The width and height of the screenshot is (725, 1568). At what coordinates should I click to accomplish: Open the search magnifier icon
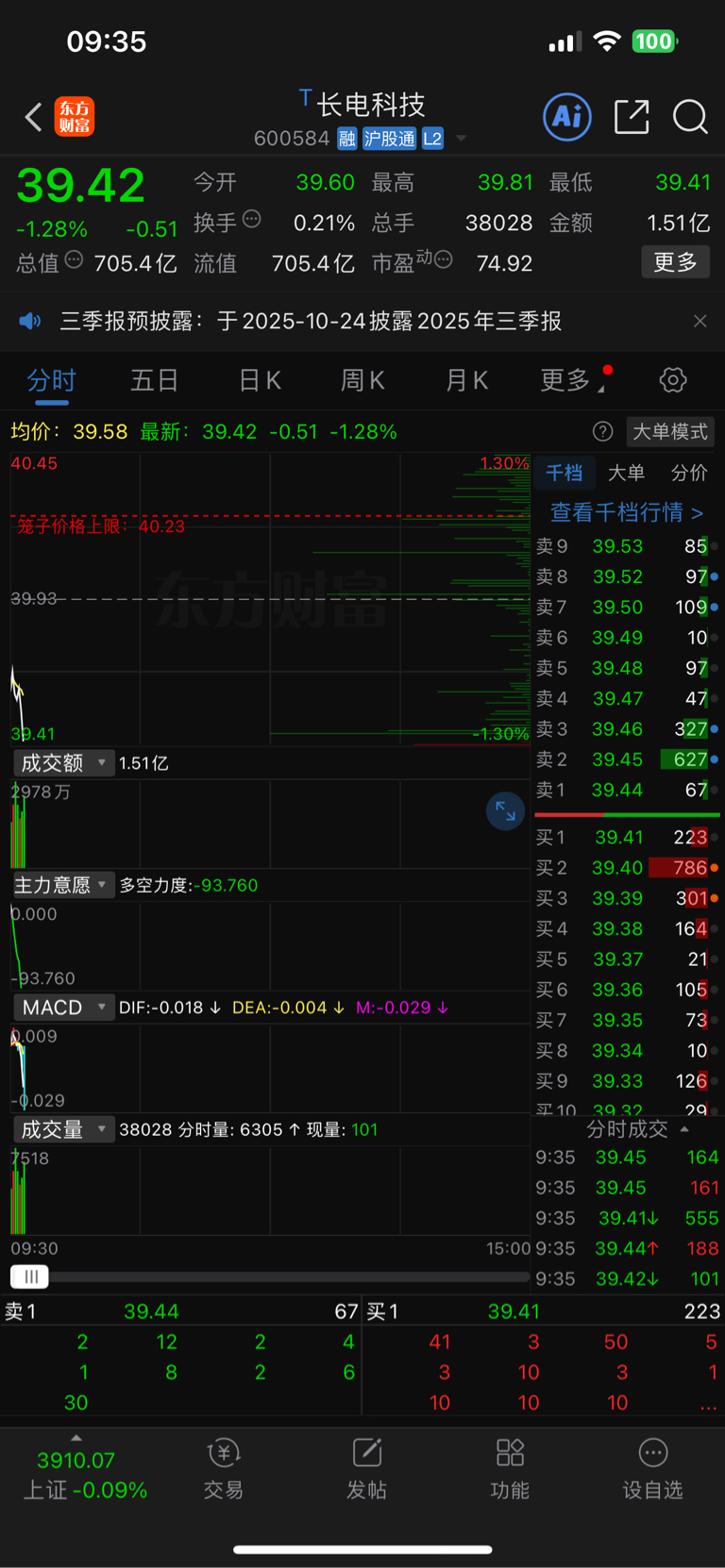pos(690,117)
